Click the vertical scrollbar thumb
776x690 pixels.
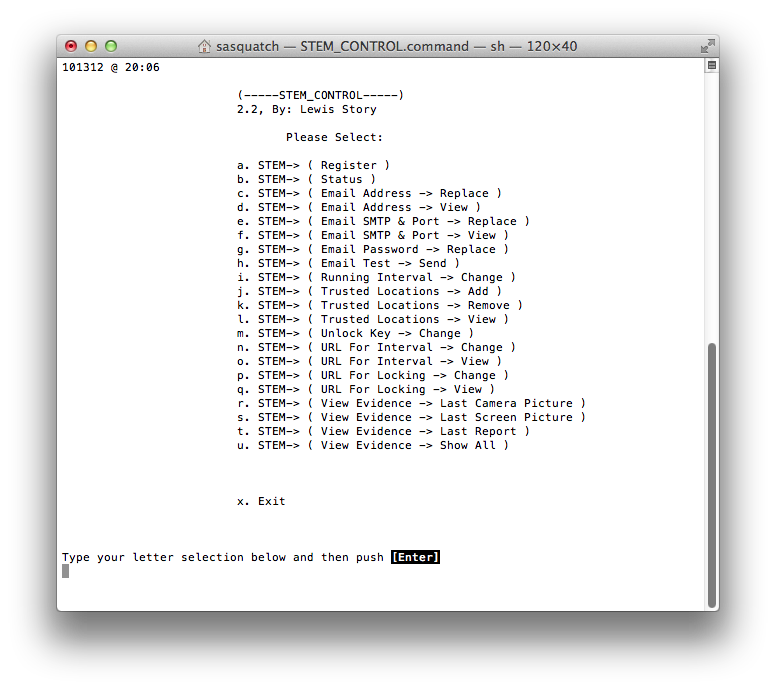click(x=712, y=474)
